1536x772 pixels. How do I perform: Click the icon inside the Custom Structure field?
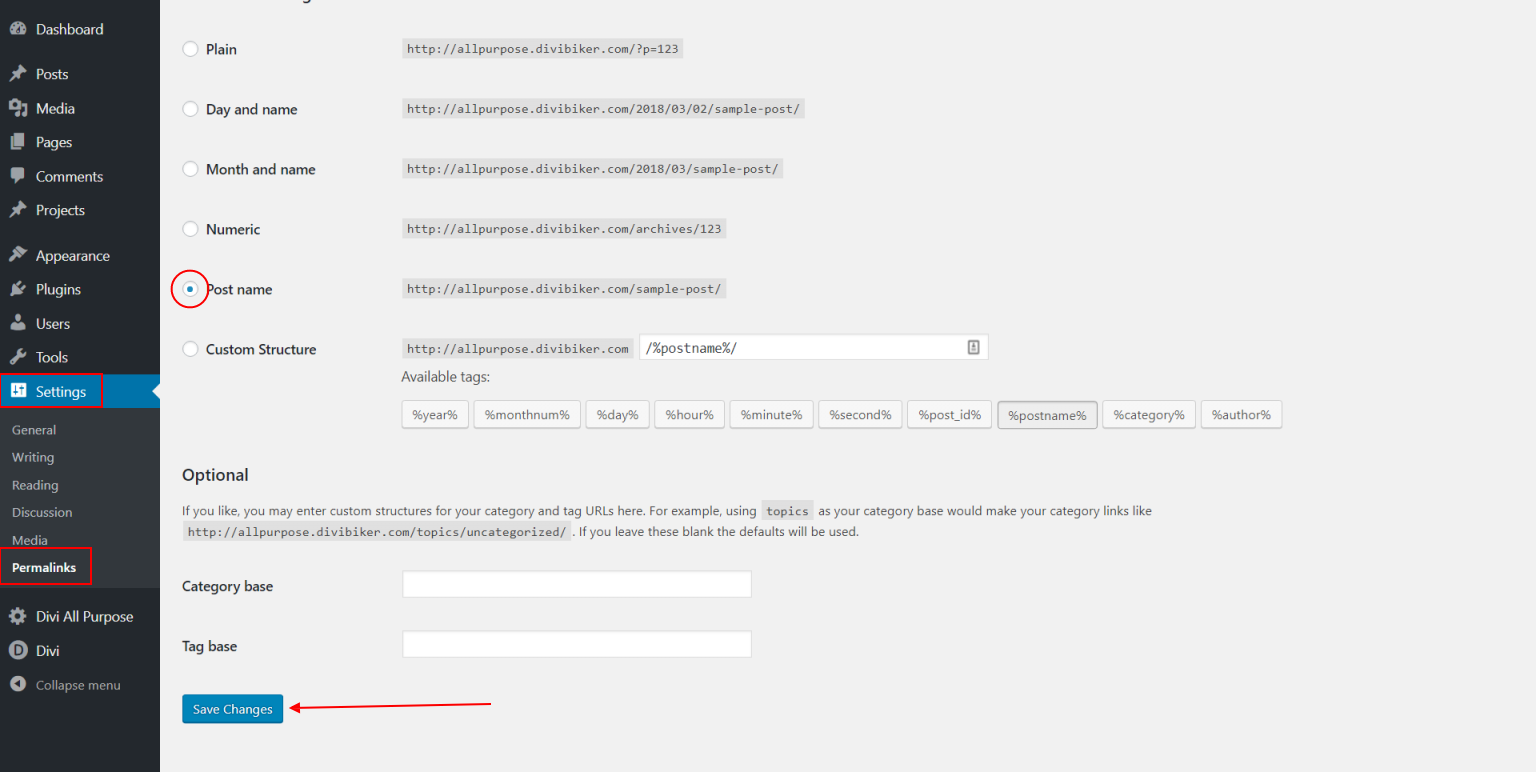click(973, 347)
